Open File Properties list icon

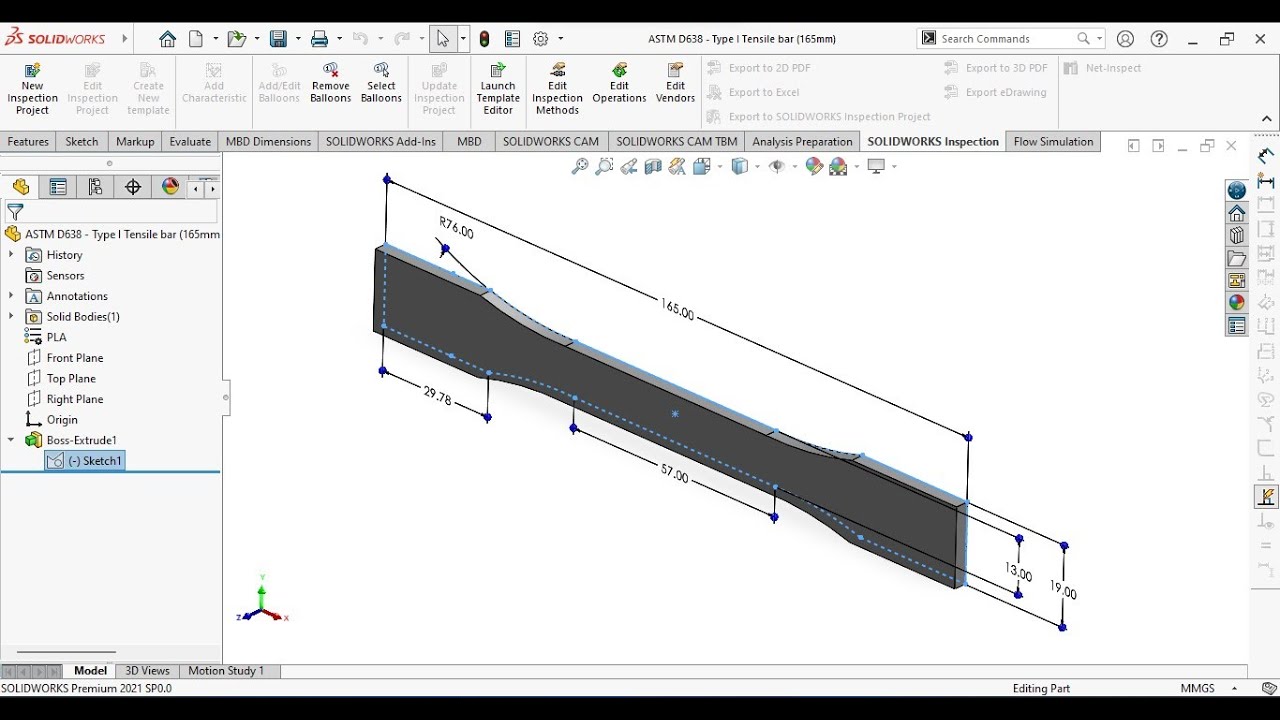click(x=512, y=39)
